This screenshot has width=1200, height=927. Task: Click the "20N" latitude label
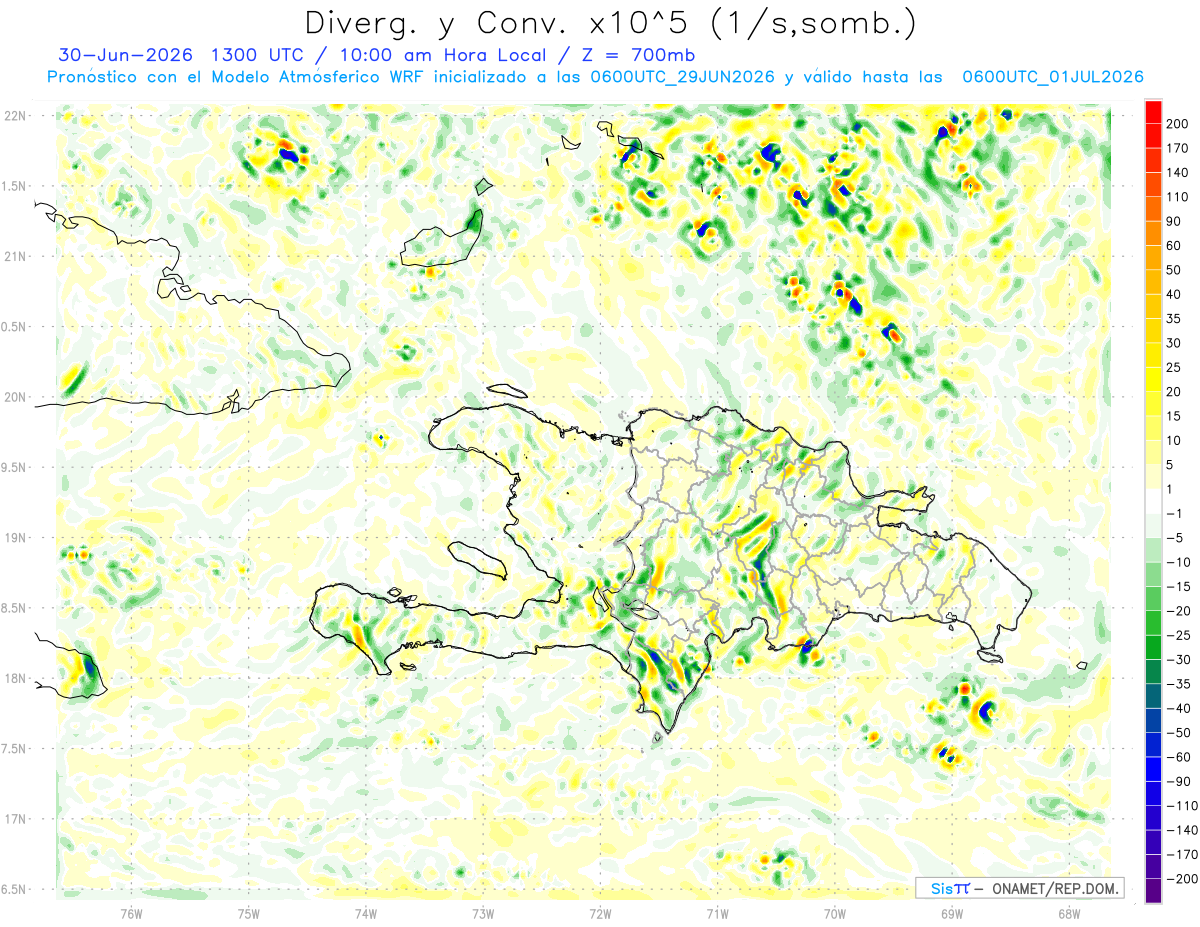17,397
